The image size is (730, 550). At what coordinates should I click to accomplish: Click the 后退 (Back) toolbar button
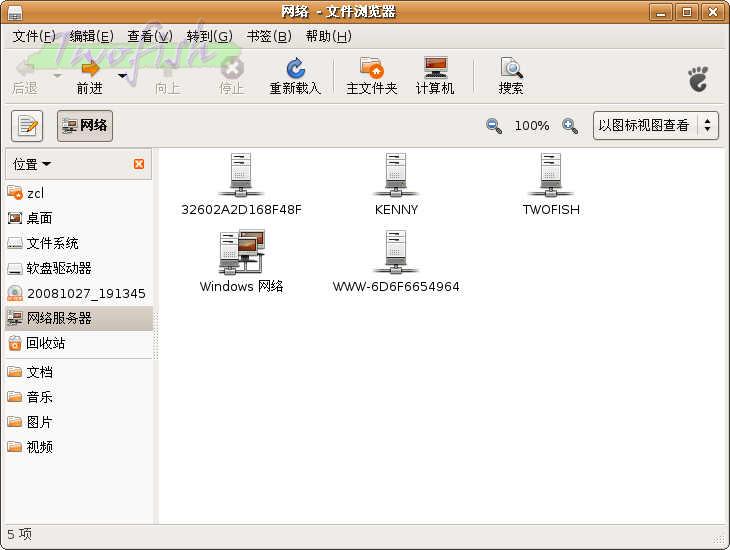click(x=25, y=77)
